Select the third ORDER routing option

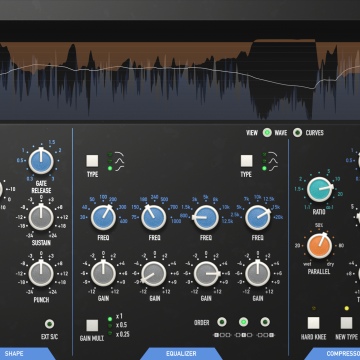[265, 322]
